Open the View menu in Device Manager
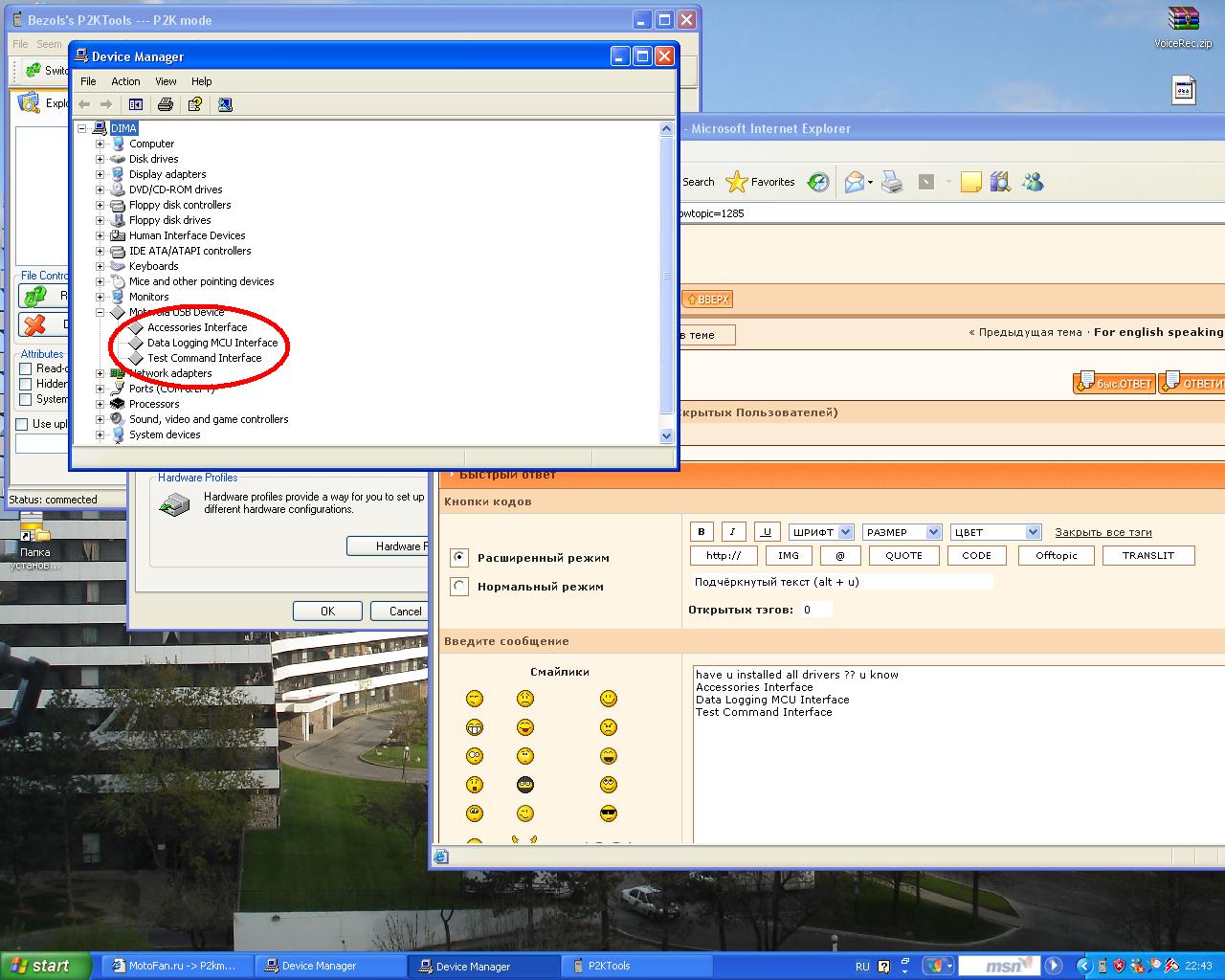 (x=166, y=81)
